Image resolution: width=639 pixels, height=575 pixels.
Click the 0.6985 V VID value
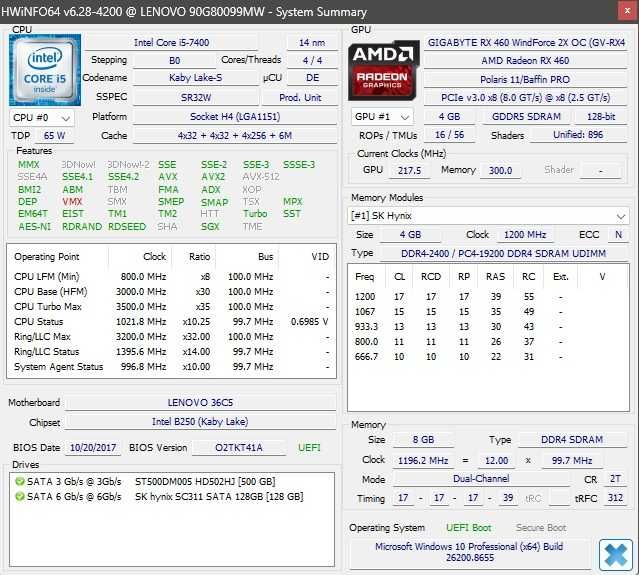pos(309,322)
